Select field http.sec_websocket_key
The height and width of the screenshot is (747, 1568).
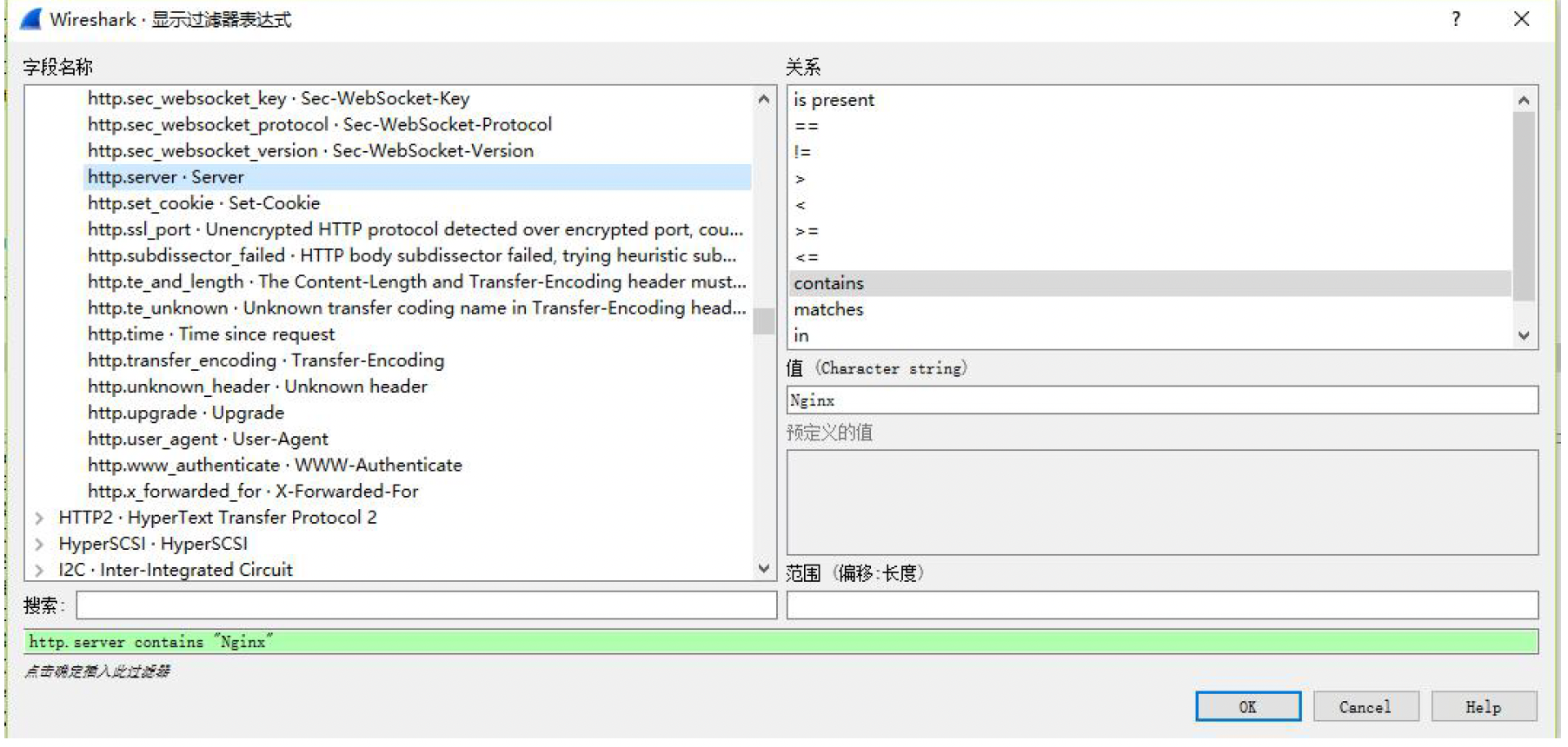coord(417,99)
